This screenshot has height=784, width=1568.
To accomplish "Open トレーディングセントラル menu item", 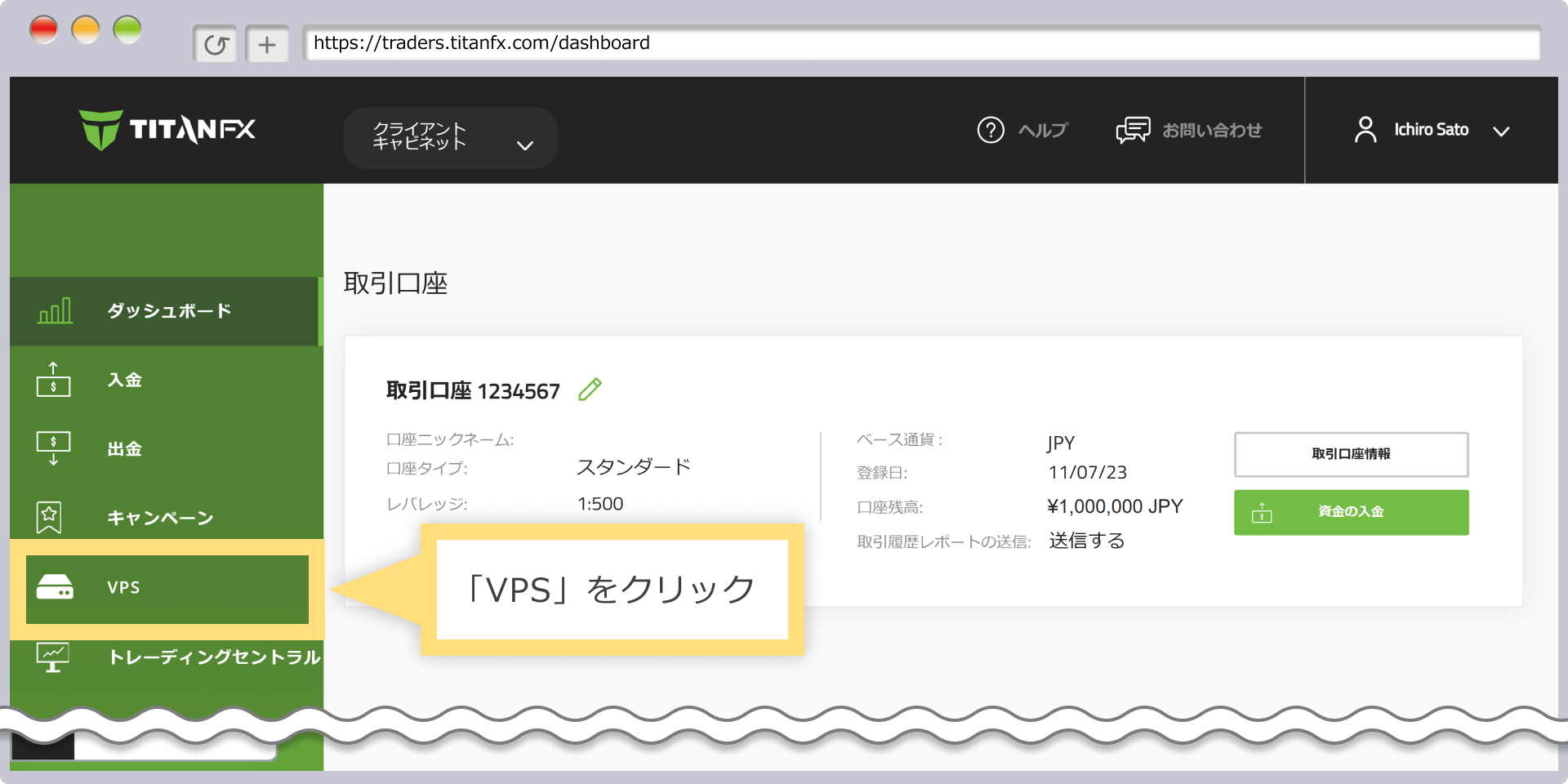I will (215, 657).
